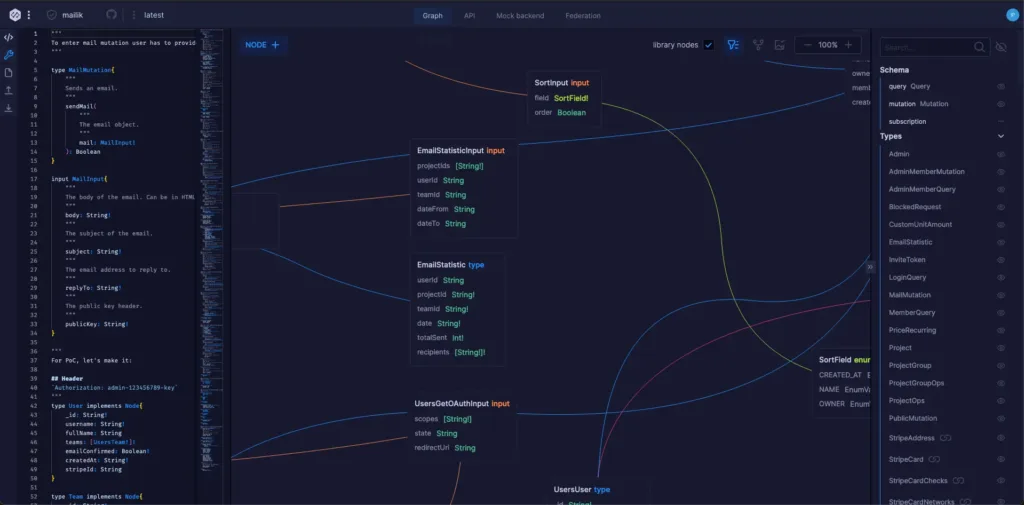1024x505 pixels.
Task: Click code line 'type MailMutation{'
Action: click(x=83, y=69)
